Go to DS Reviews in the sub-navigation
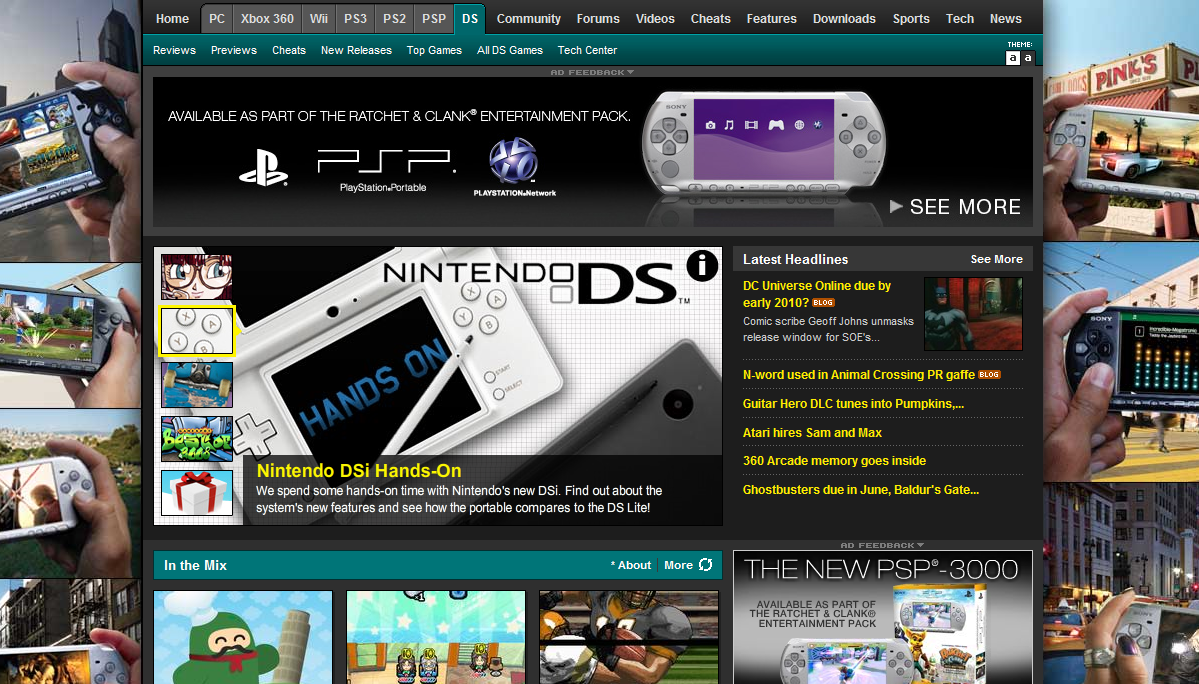1199x684 pixels. pos(174,50)
